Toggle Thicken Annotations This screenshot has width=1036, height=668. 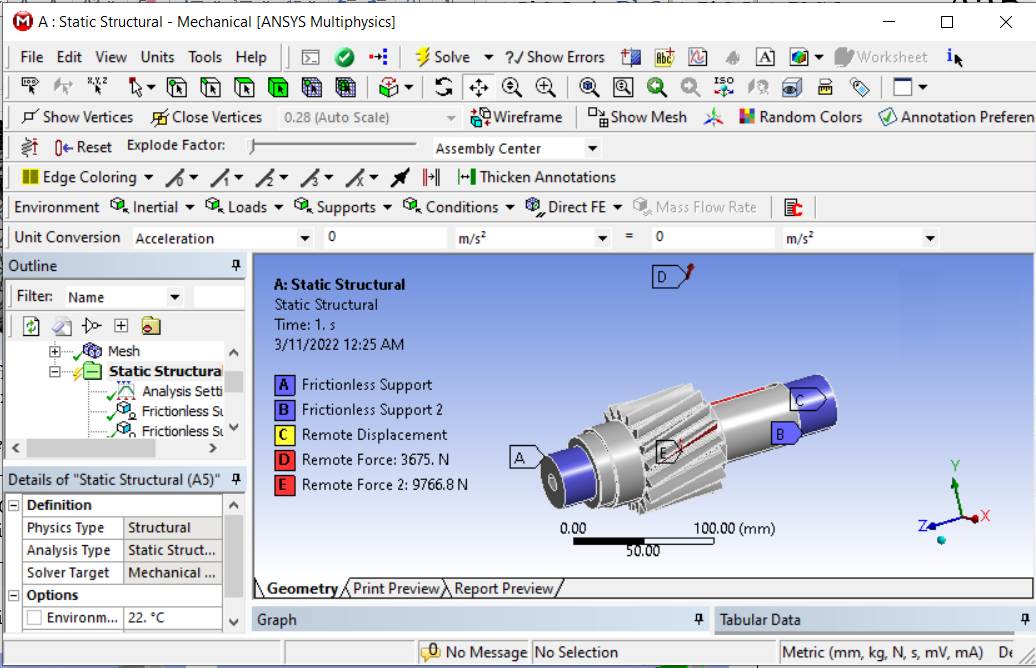[x=536, y=177]
